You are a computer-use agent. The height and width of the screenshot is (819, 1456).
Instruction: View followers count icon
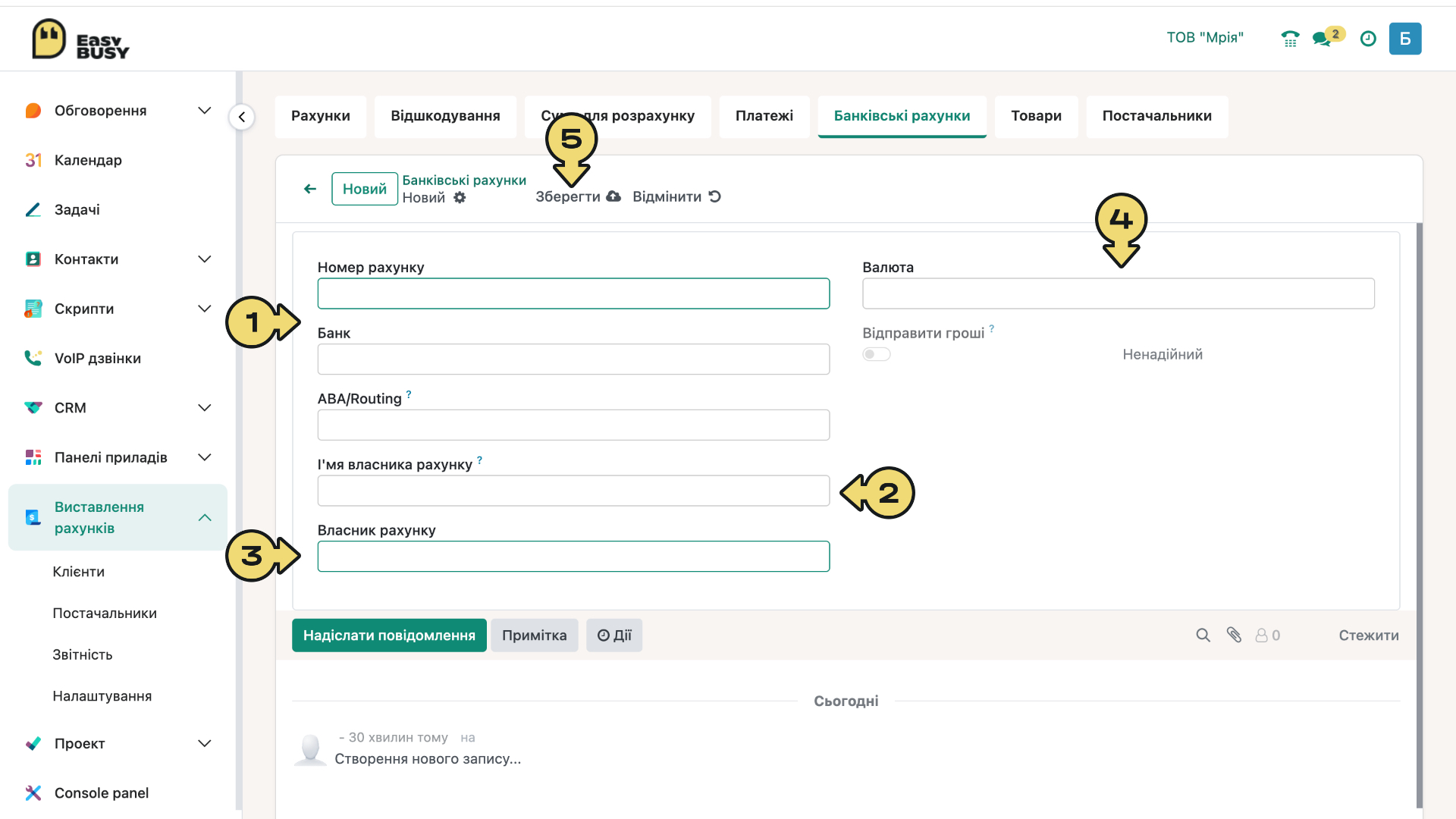tap(1267, 635)
